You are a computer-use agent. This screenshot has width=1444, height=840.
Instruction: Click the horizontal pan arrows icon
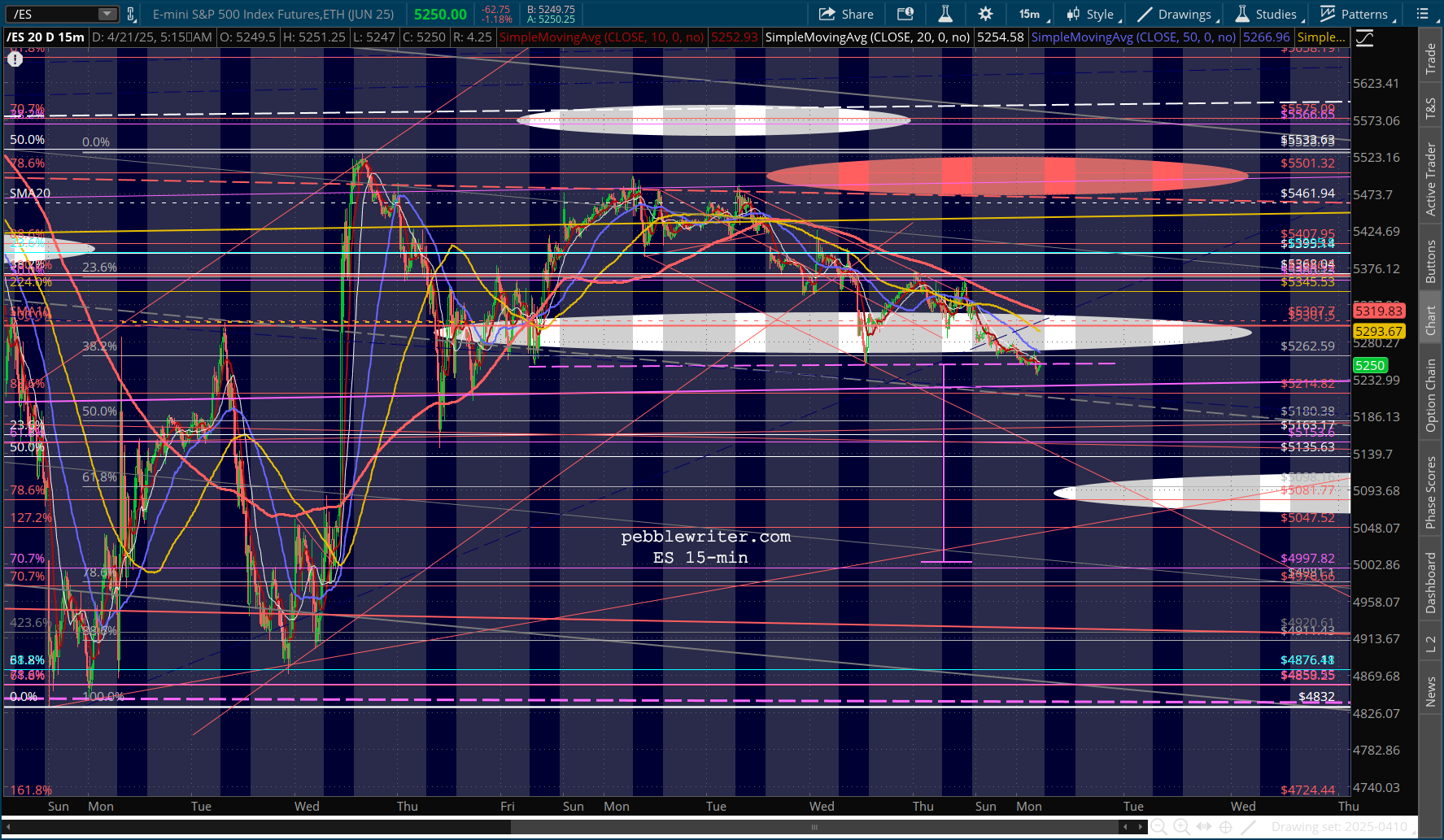[x=1204, y=827]
